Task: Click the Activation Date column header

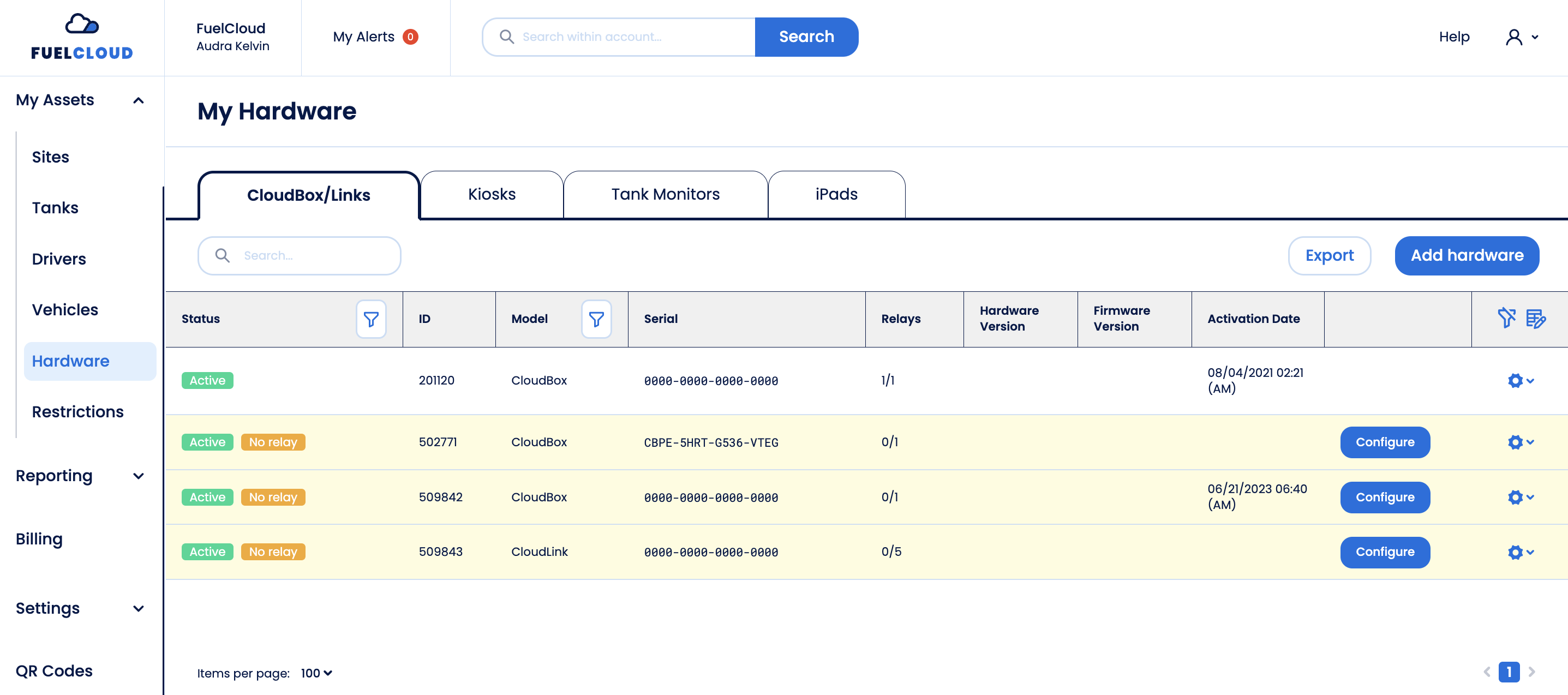Action: click(x=1253, y=319)
